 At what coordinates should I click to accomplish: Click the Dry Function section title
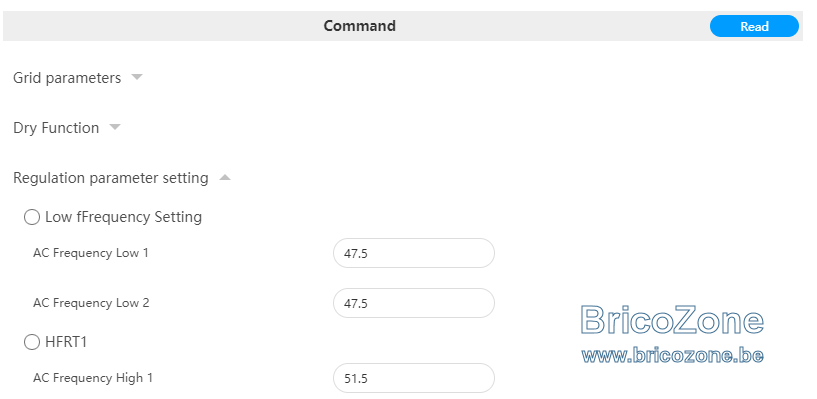coord(56,128)
